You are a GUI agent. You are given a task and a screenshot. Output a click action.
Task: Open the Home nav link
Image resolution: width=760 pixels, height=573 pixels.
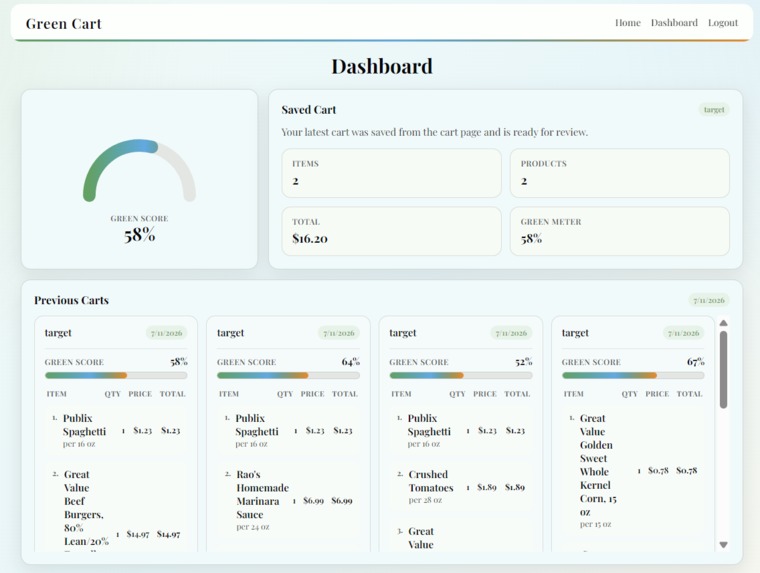pos(628,23)
